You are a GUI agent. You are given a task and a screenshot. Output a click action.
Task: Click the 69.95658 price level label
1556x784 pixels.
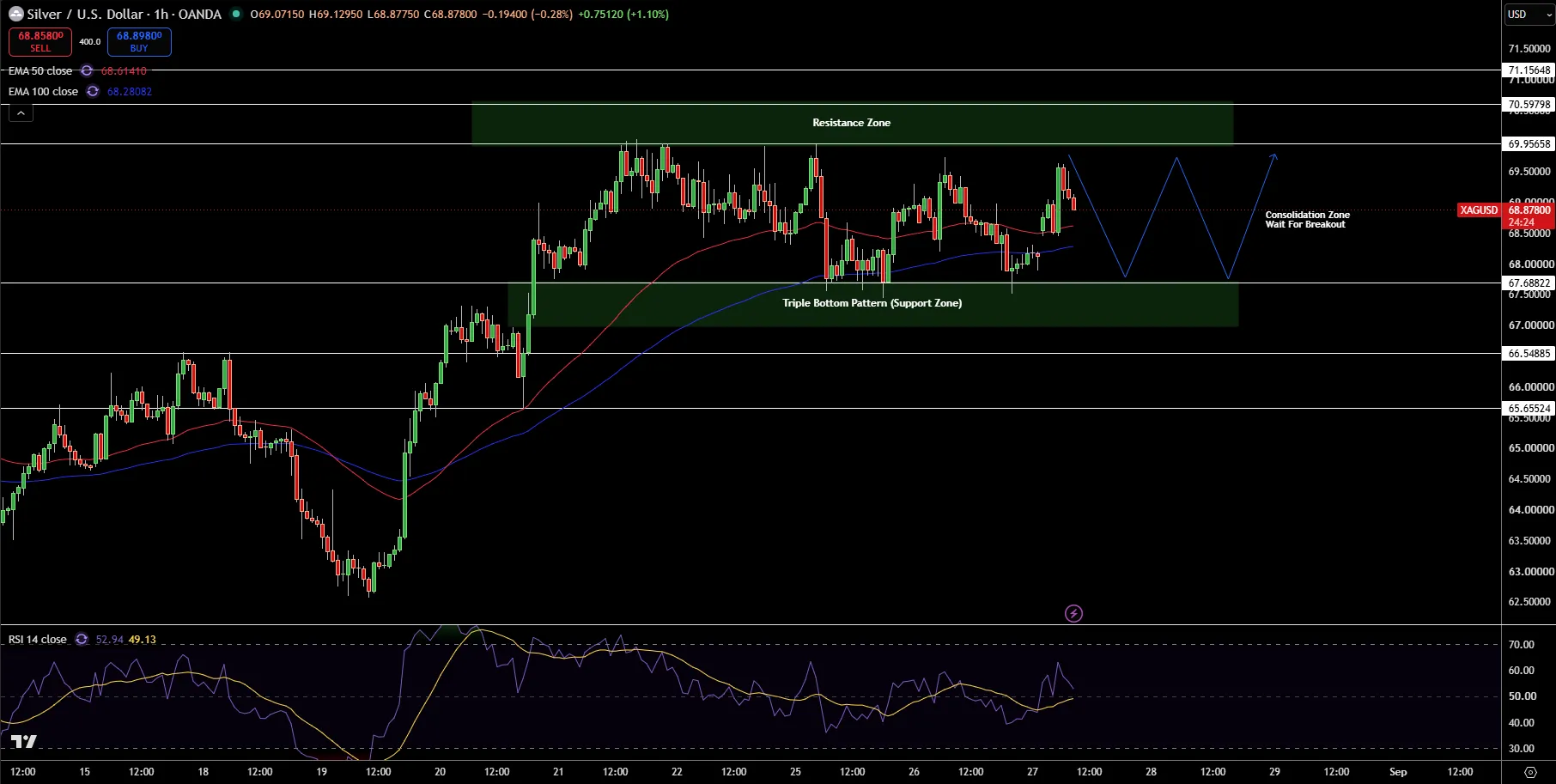click(1529, 144)
